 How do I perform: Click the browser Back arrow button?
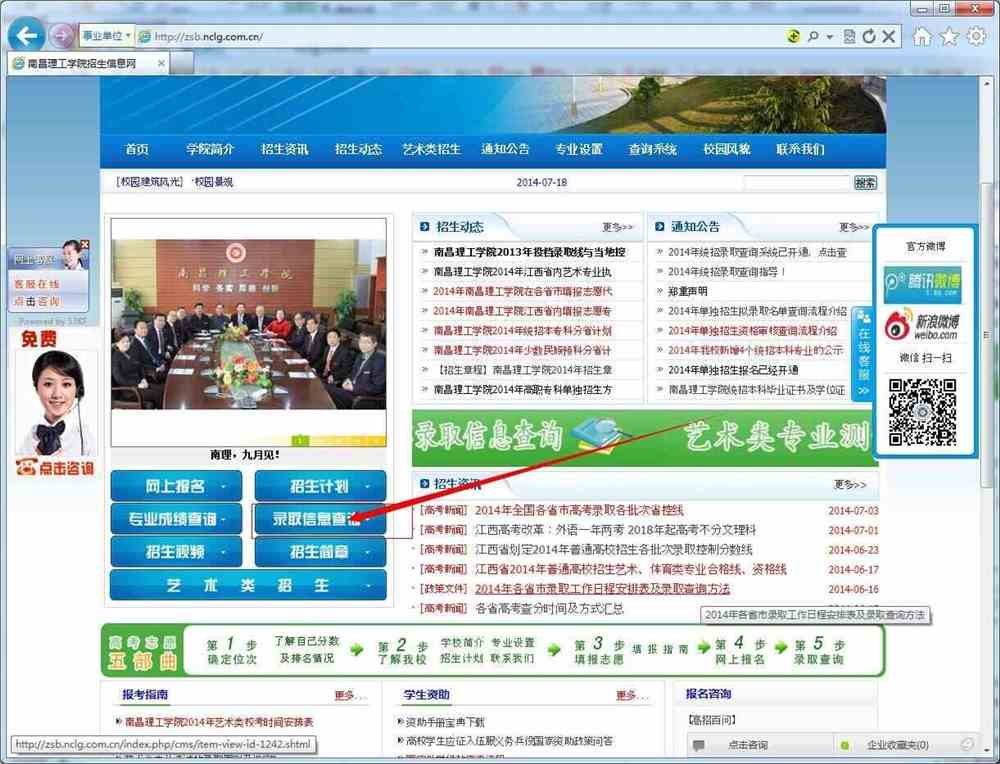pyautogui.click(x=26, y=36)
